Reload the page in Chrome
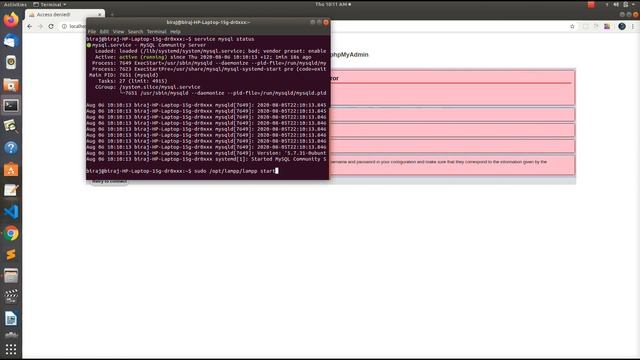 coord(51,26)
